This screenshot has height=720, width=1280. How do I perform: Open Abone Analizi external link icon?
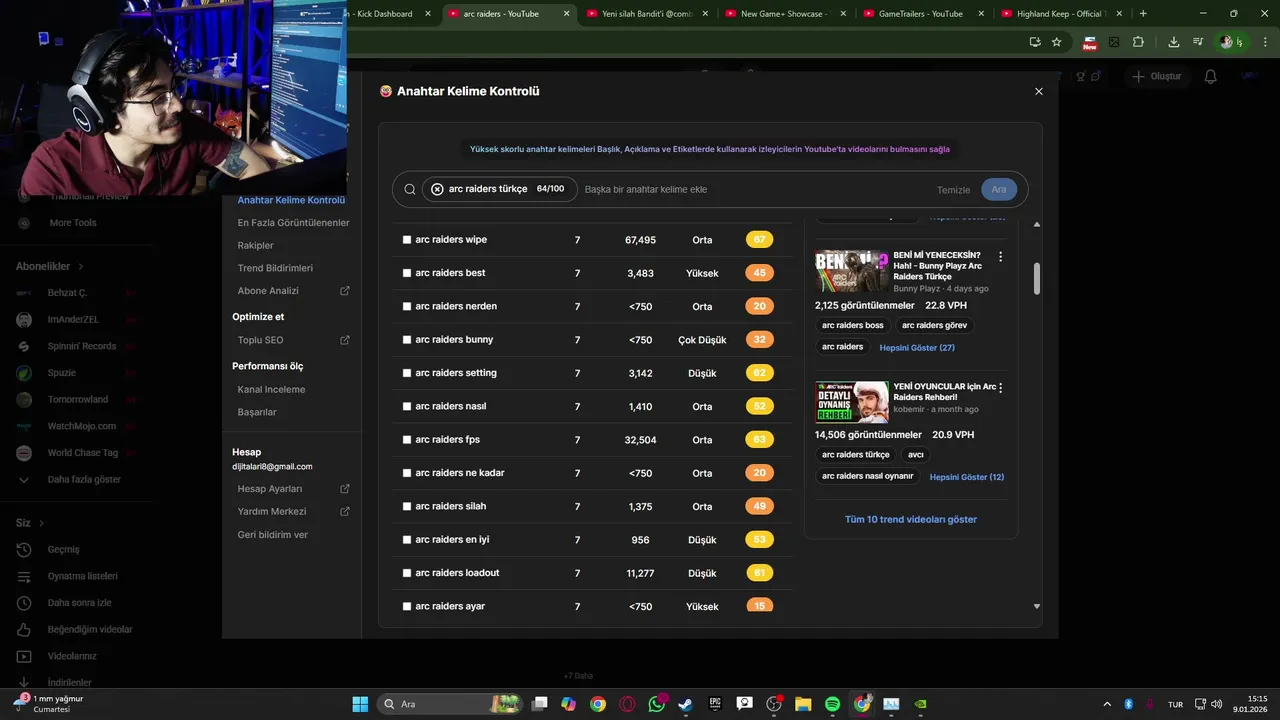pyautogui.click(x=345, y=291)
